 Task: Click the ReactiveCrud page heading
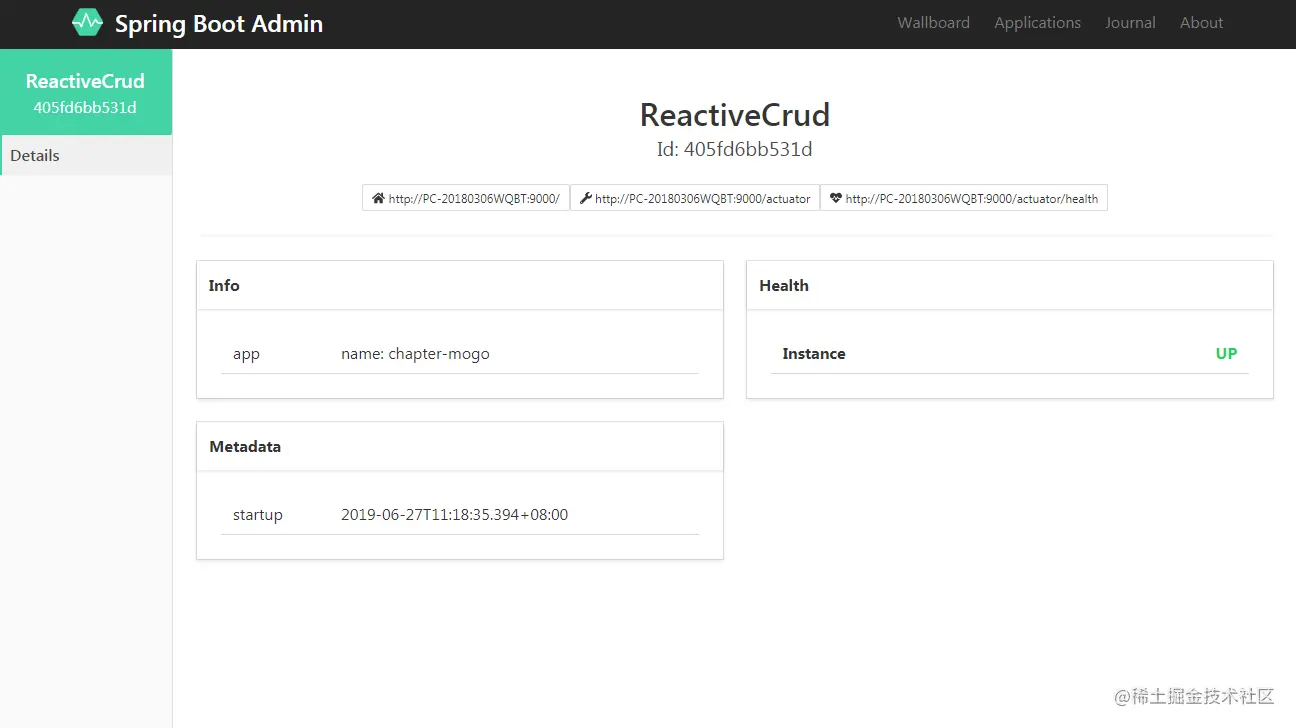(x=735, y=115)
